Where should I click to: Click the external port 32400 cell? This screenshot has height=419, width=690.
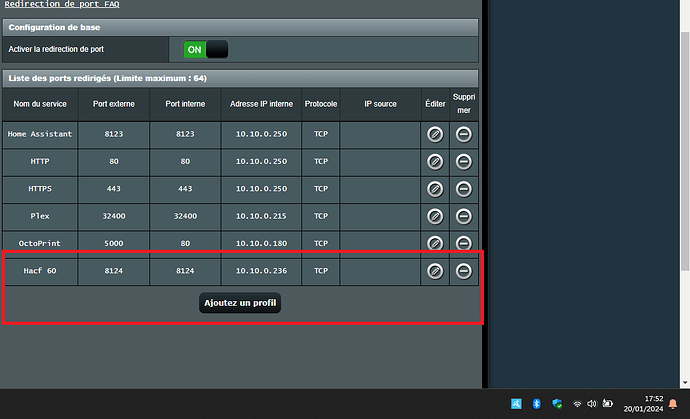click(114, 216)
